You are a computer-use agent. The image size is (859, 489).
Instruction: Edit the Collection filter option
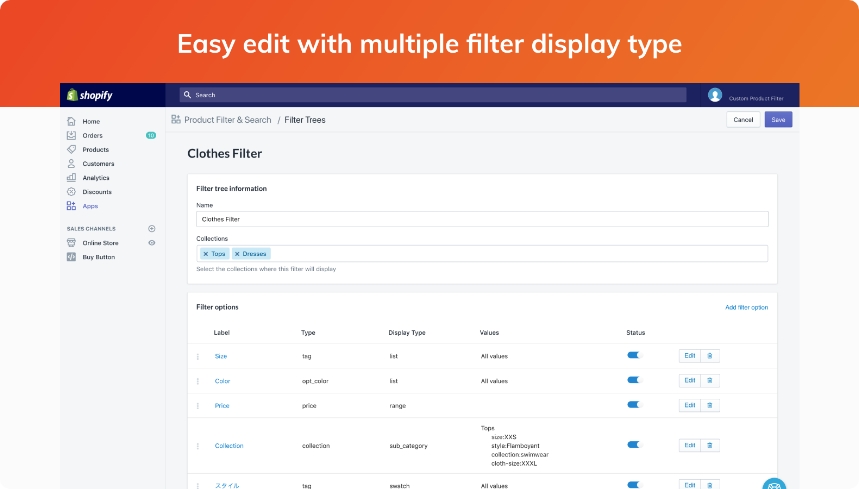690,445
